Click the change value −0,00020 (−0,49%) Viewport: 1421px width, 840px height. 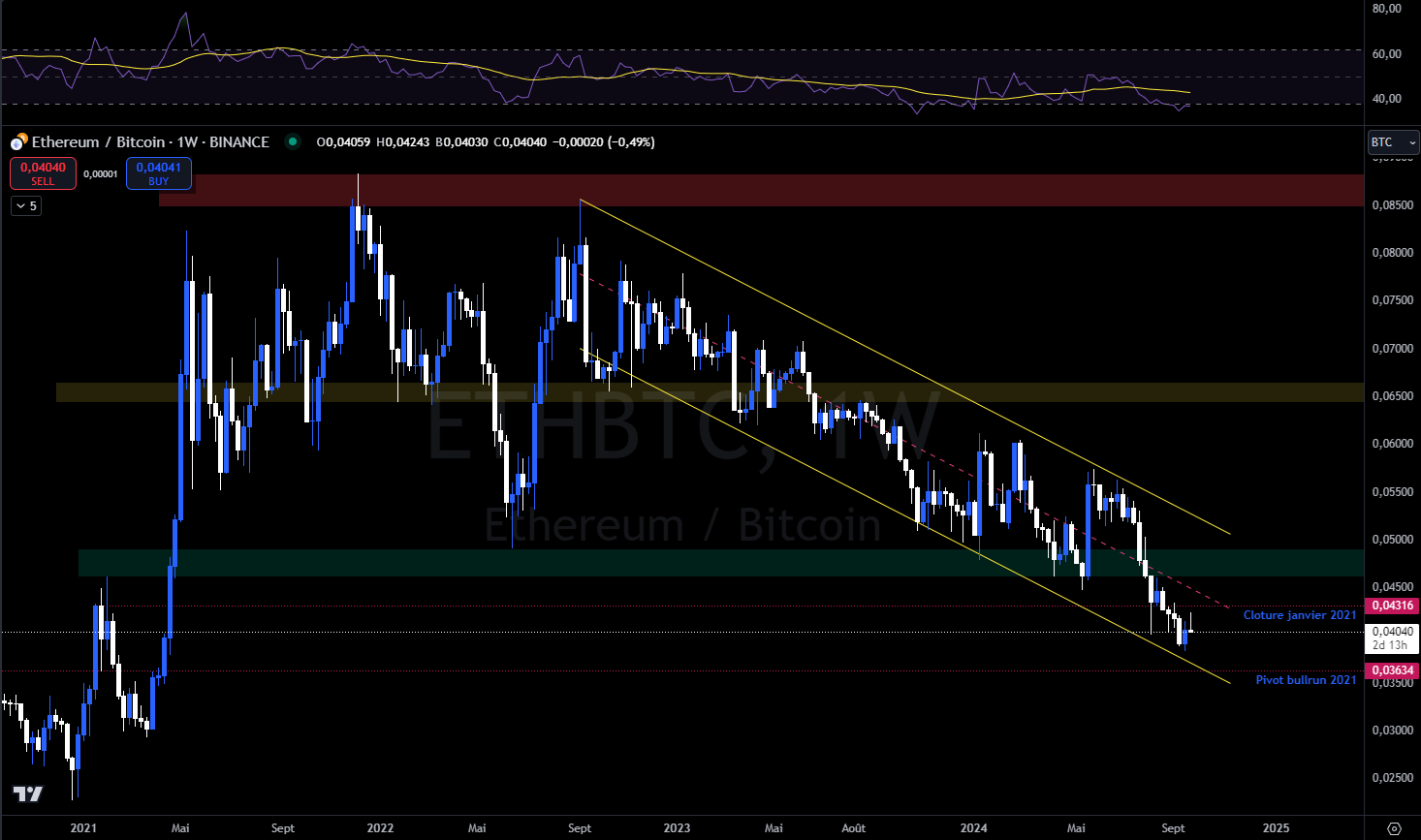pyautogui.click(x=604, y=141)
